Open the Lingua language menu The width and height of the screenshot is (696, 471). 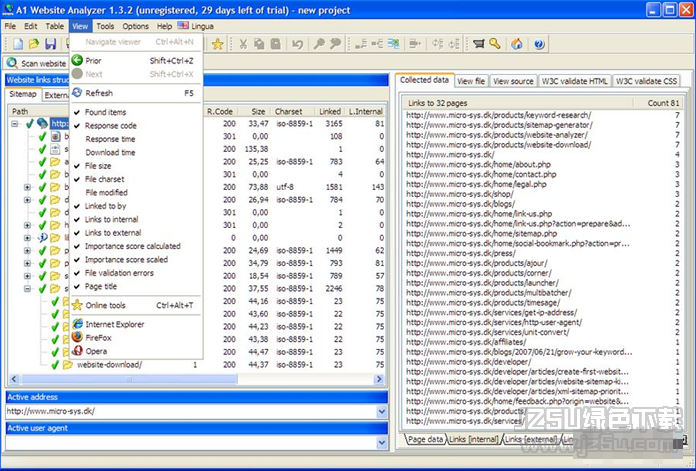click(195, 26)
